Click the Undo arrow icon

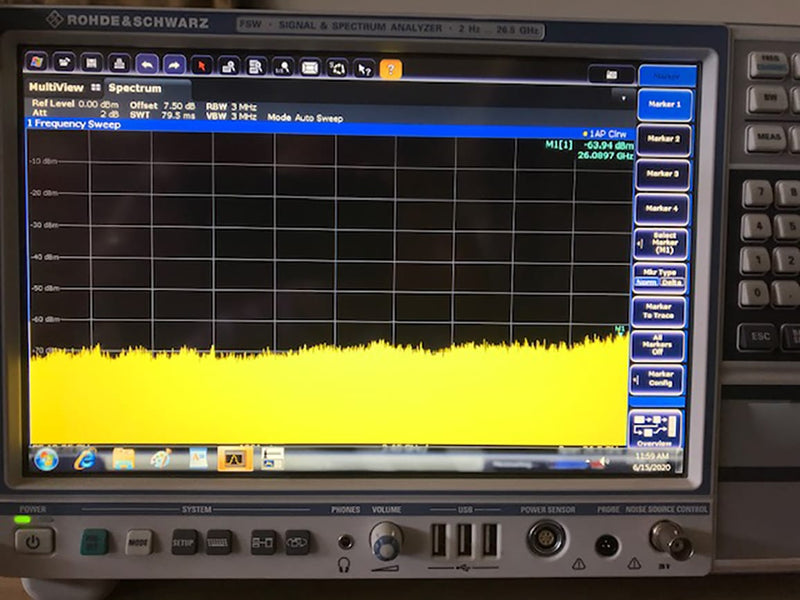(147, 64)
